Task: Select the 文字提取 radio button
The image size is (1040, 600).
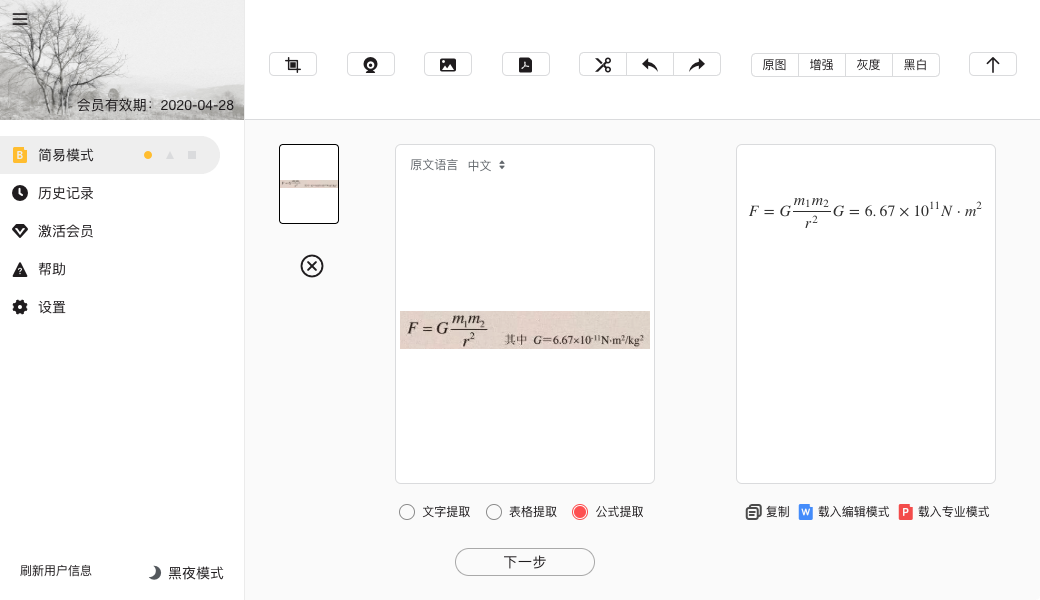Action: point(407,511)
